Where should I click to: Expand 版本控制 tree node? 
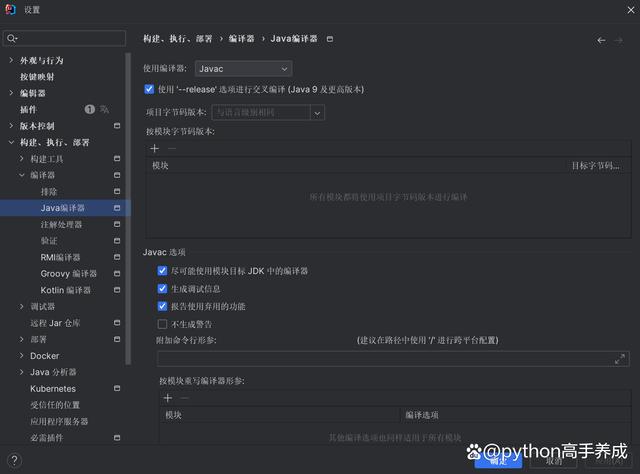pos(11,126)
